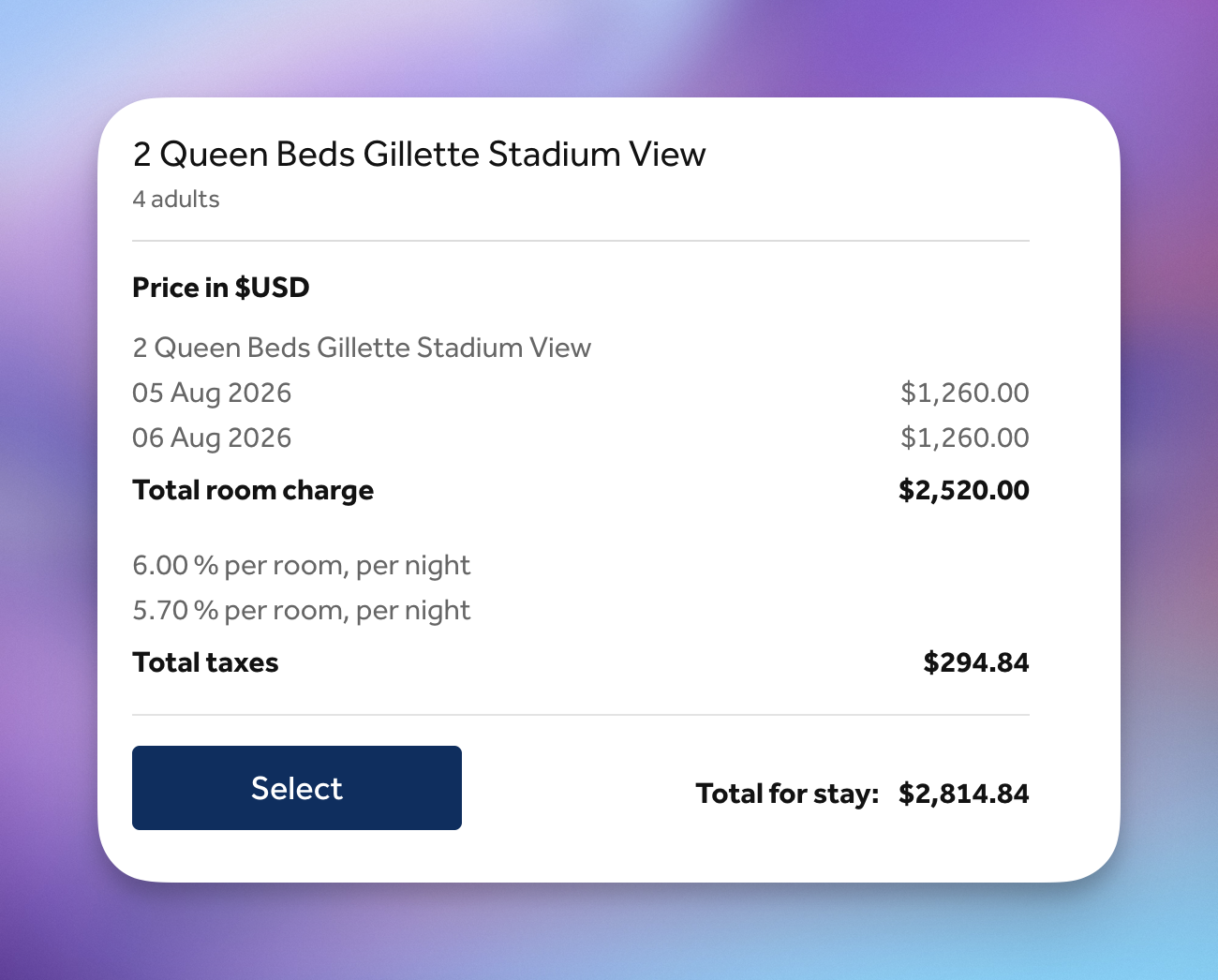Click the gray room name in price breakdown

[x=362, y=348]
